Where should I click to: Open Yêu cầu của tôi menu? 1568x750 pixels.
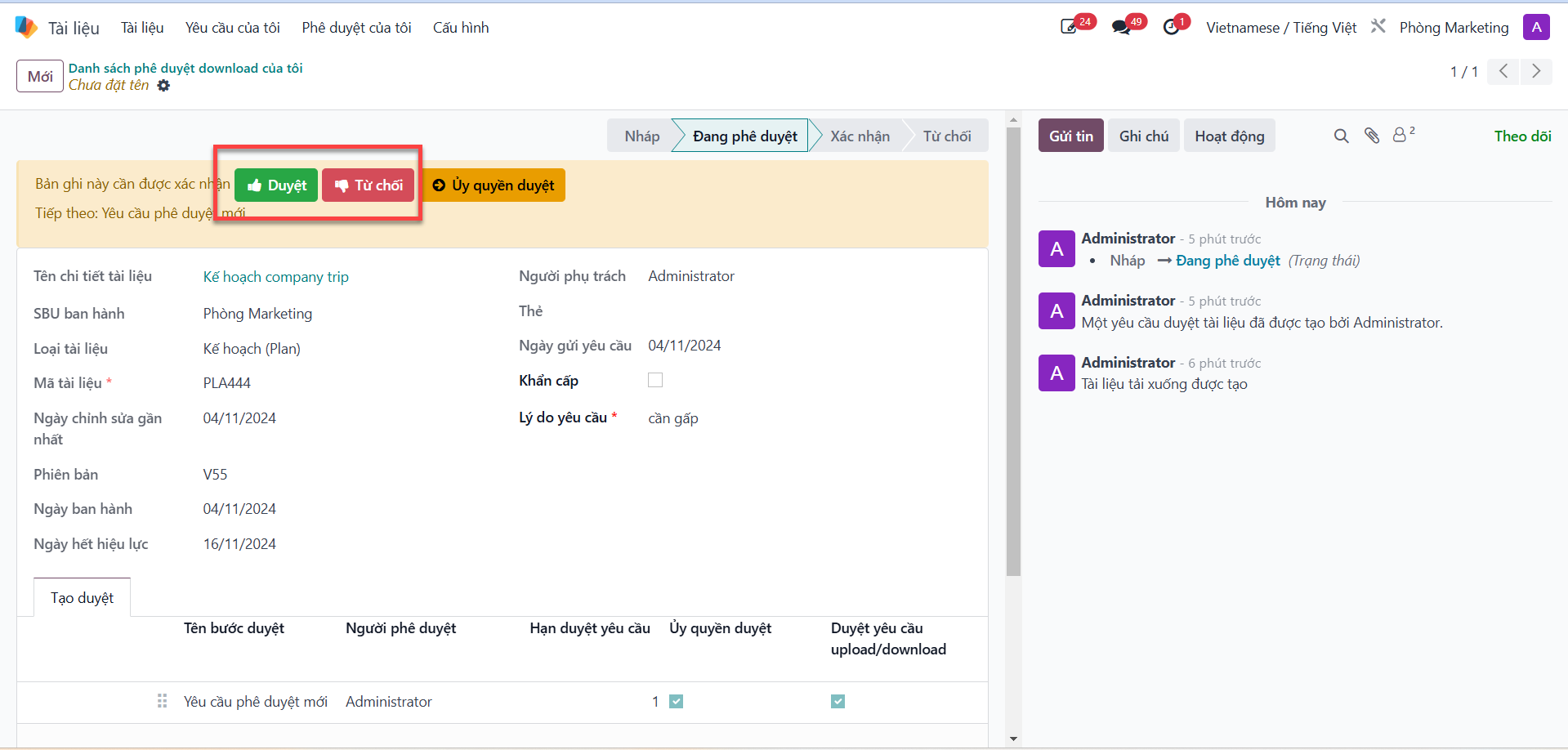pyautogui.click(x=233, y=28)
